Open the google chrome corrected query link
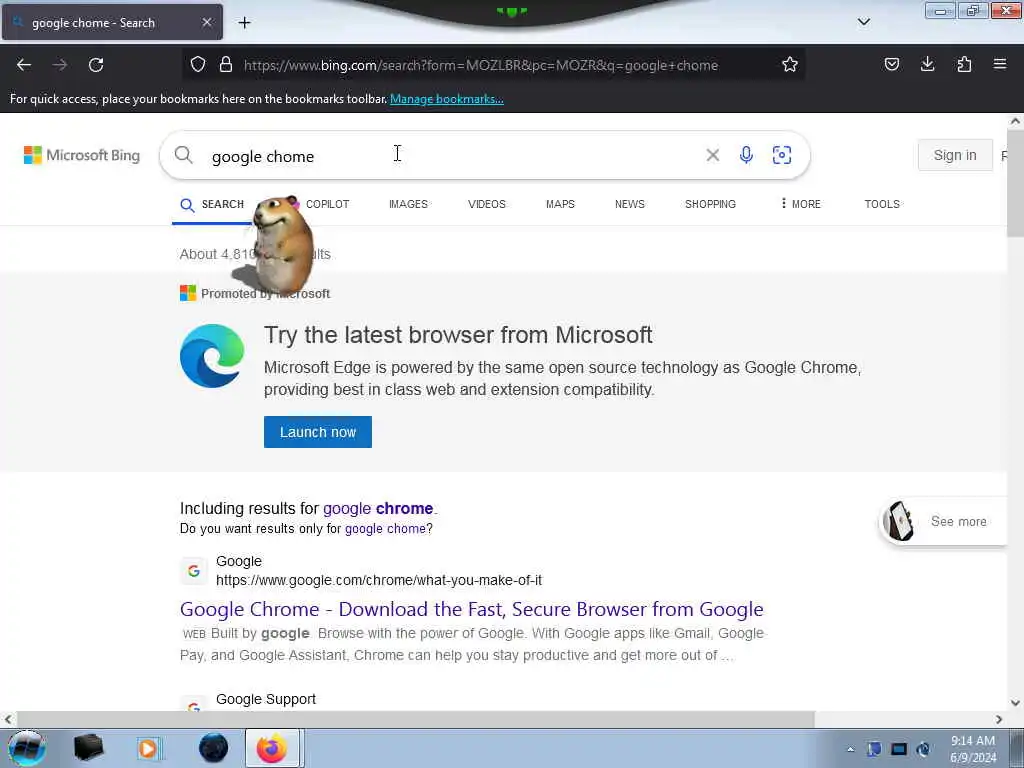The width and height of the screenshot is (1024, 768). (x=378, y=508)
